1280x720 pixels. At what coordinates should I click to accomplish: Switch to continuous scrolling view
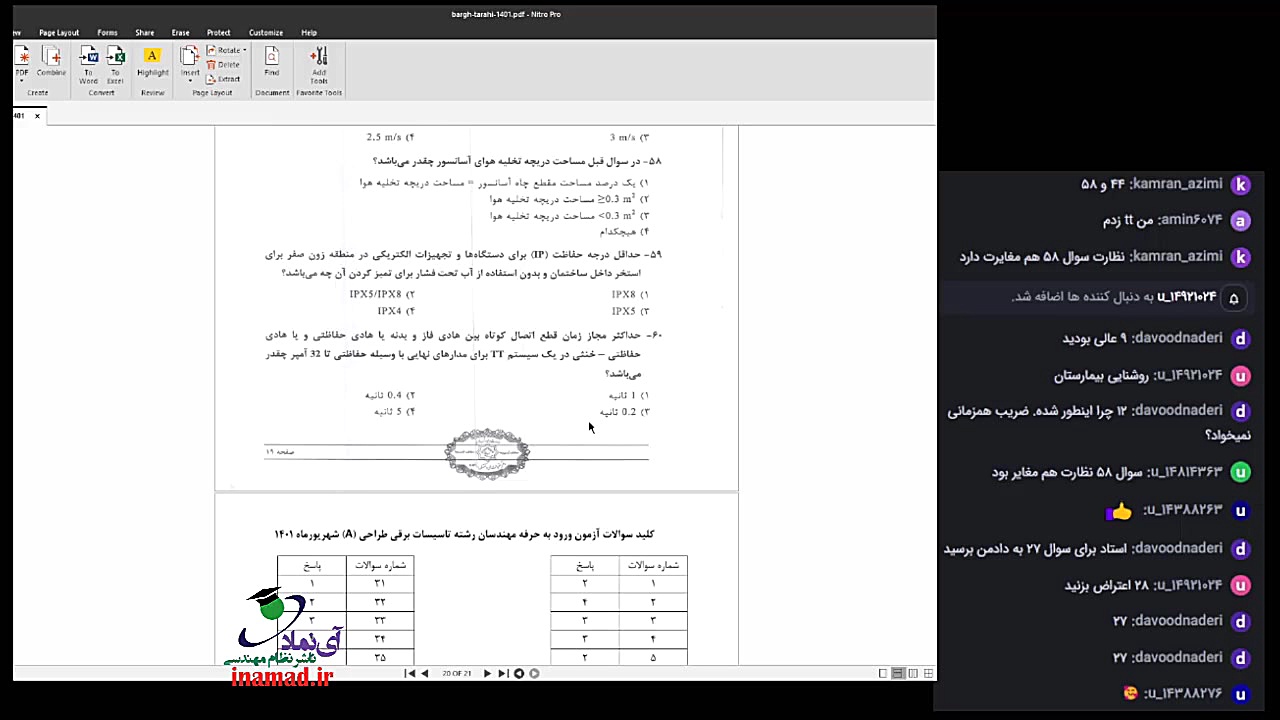[x=898, y=673]
